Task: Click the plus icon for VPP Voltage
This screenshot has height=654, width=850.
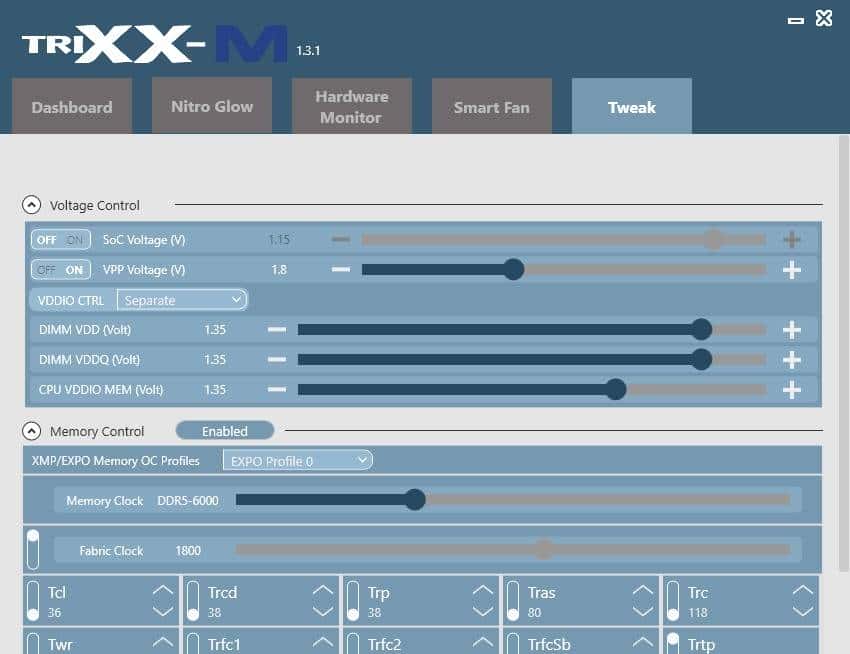Action: [x=791, y=270]
